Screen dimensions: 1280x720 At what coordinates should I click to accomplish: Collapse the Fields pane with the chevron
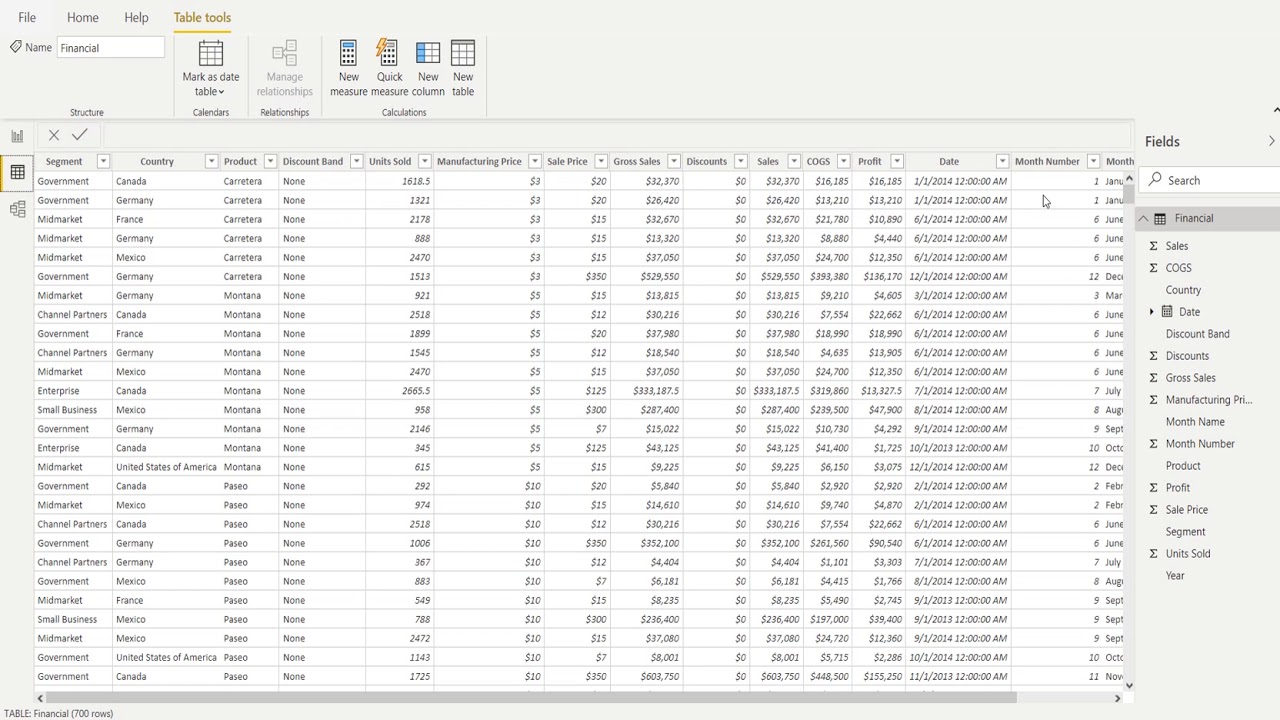click(1271, 142)
